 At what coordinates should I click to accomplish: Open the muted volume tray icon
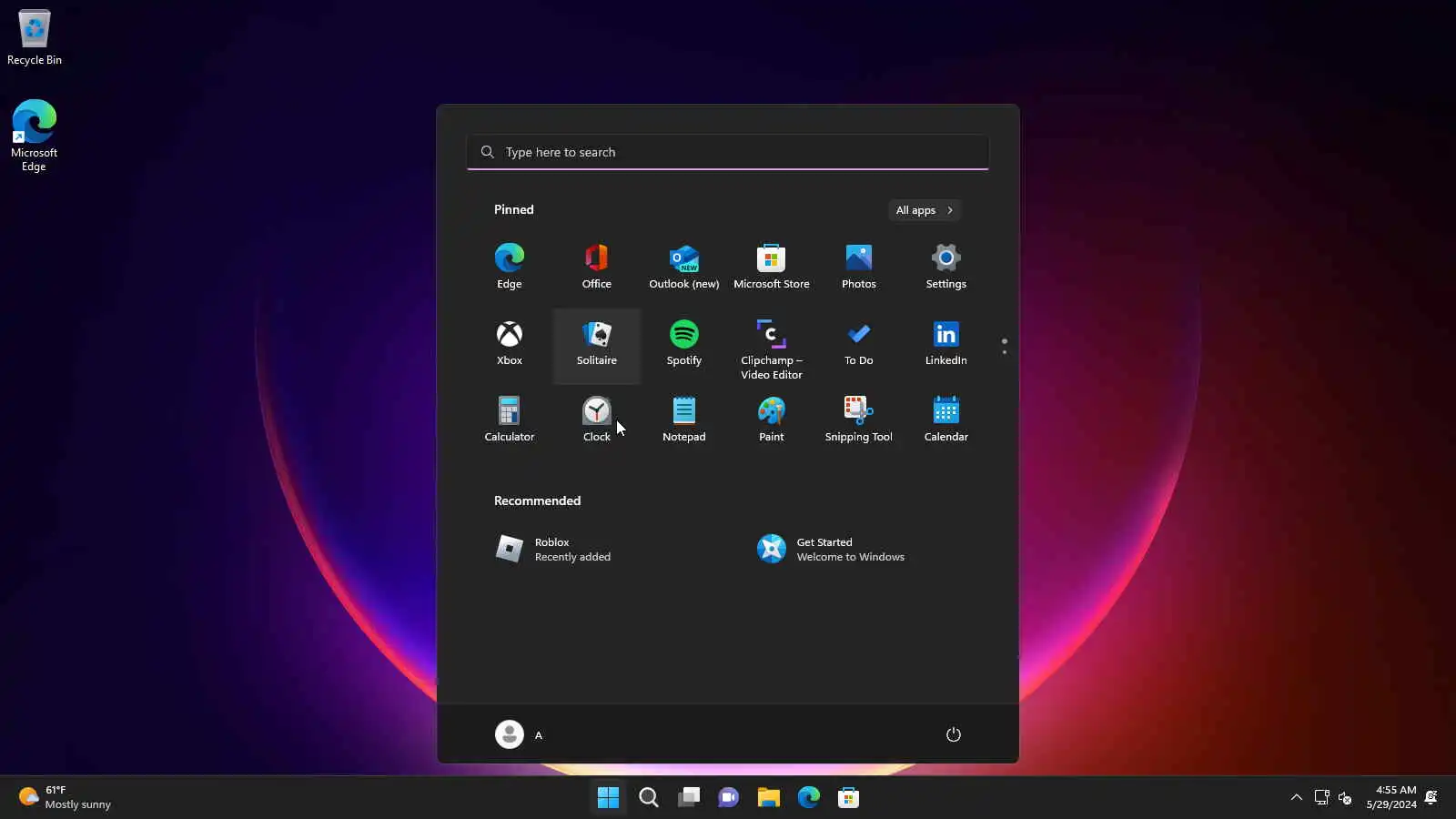click(x=1346, y=798)
